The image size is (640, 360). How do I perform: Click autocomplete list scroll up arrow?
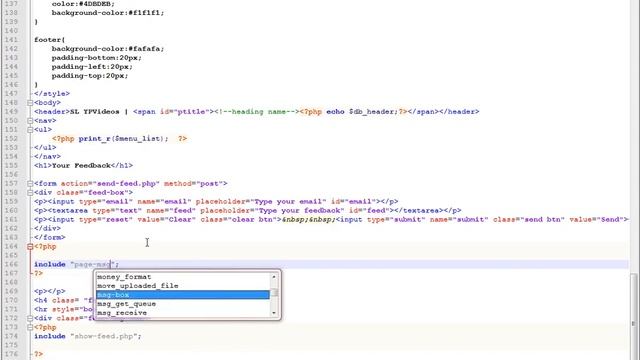(x=274, y=277)
